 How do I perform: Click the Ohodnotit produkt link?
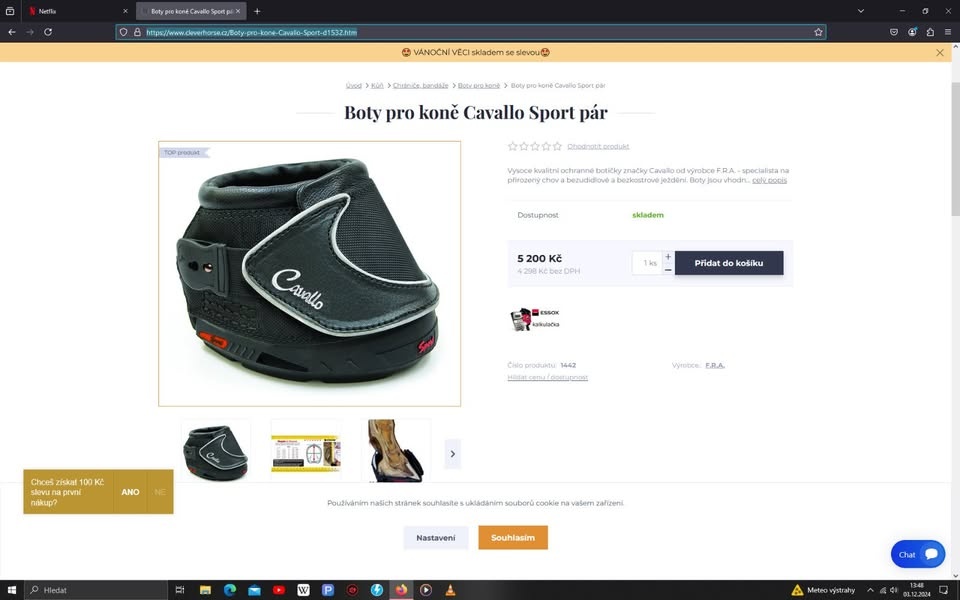[x=598, y=146]
